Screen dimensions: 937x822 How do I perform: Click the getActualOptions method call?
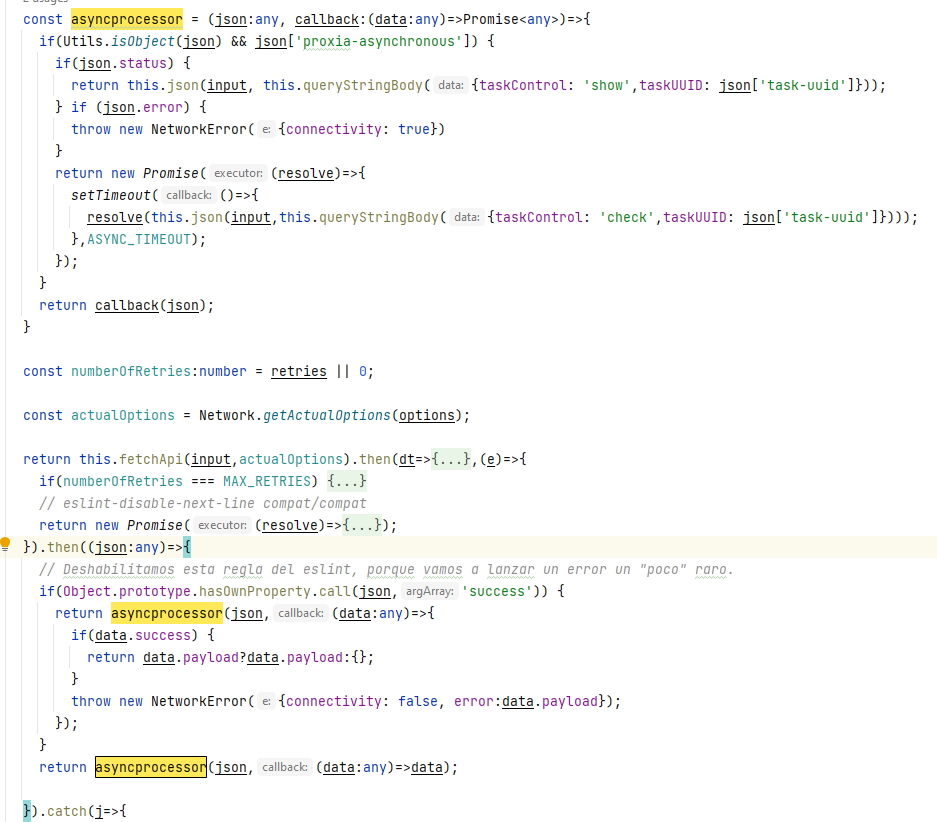pyautogui.click(x=327, y=416)
